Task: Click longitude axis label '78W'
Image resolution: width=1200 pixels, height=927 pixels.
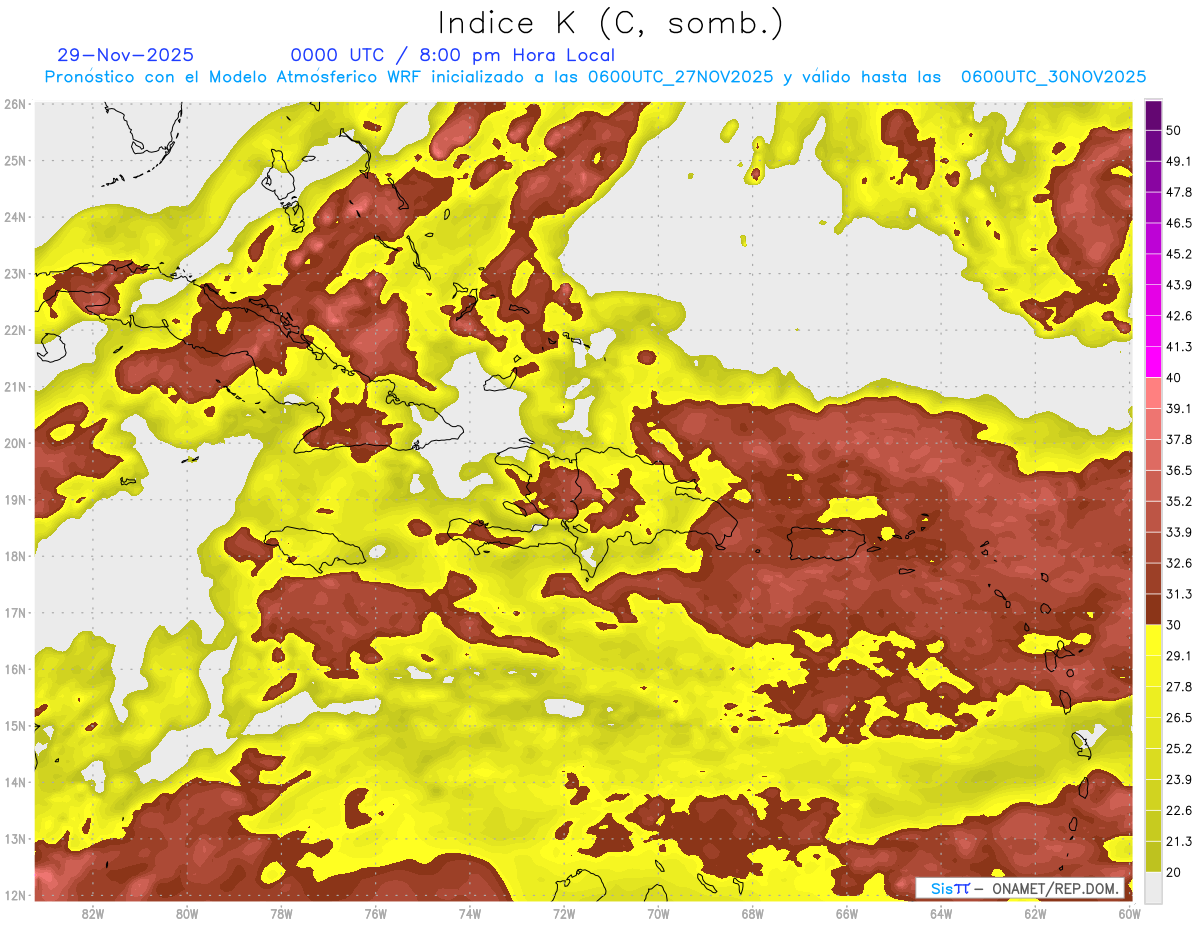Action: pos(281,914)
